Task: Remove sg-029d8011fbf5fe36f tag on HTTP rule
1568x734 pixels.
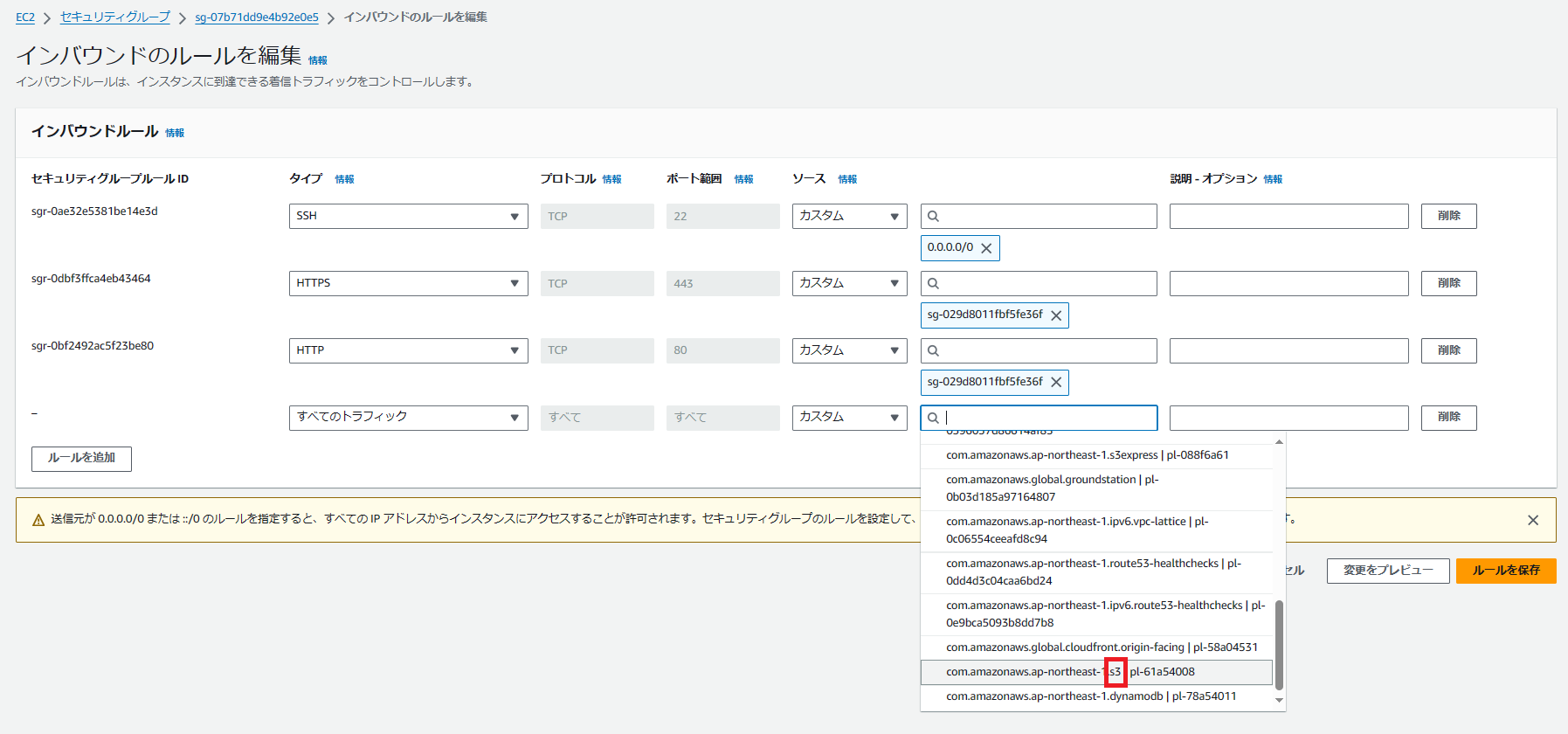Action: (1056, 383)
